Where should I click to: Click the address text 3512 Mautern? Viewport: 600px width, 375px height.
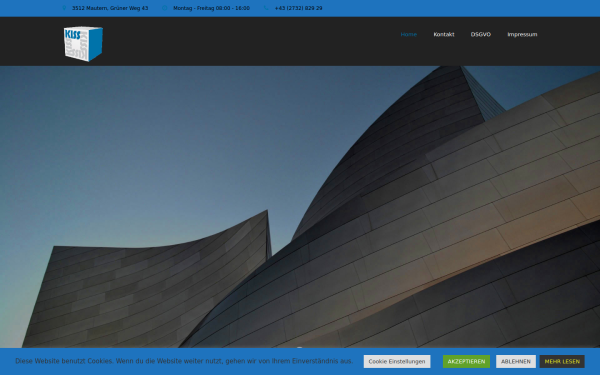tap(110, 8)
